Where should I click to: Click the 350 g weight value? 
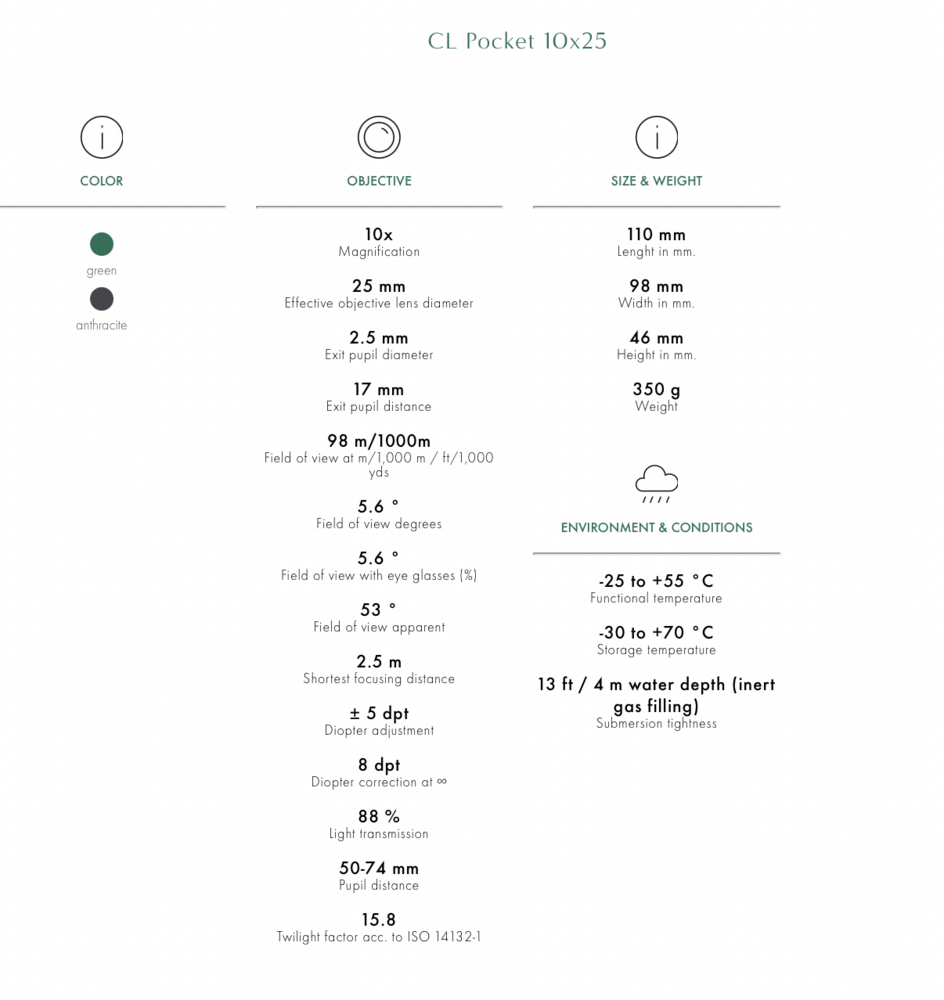(657, 390)
